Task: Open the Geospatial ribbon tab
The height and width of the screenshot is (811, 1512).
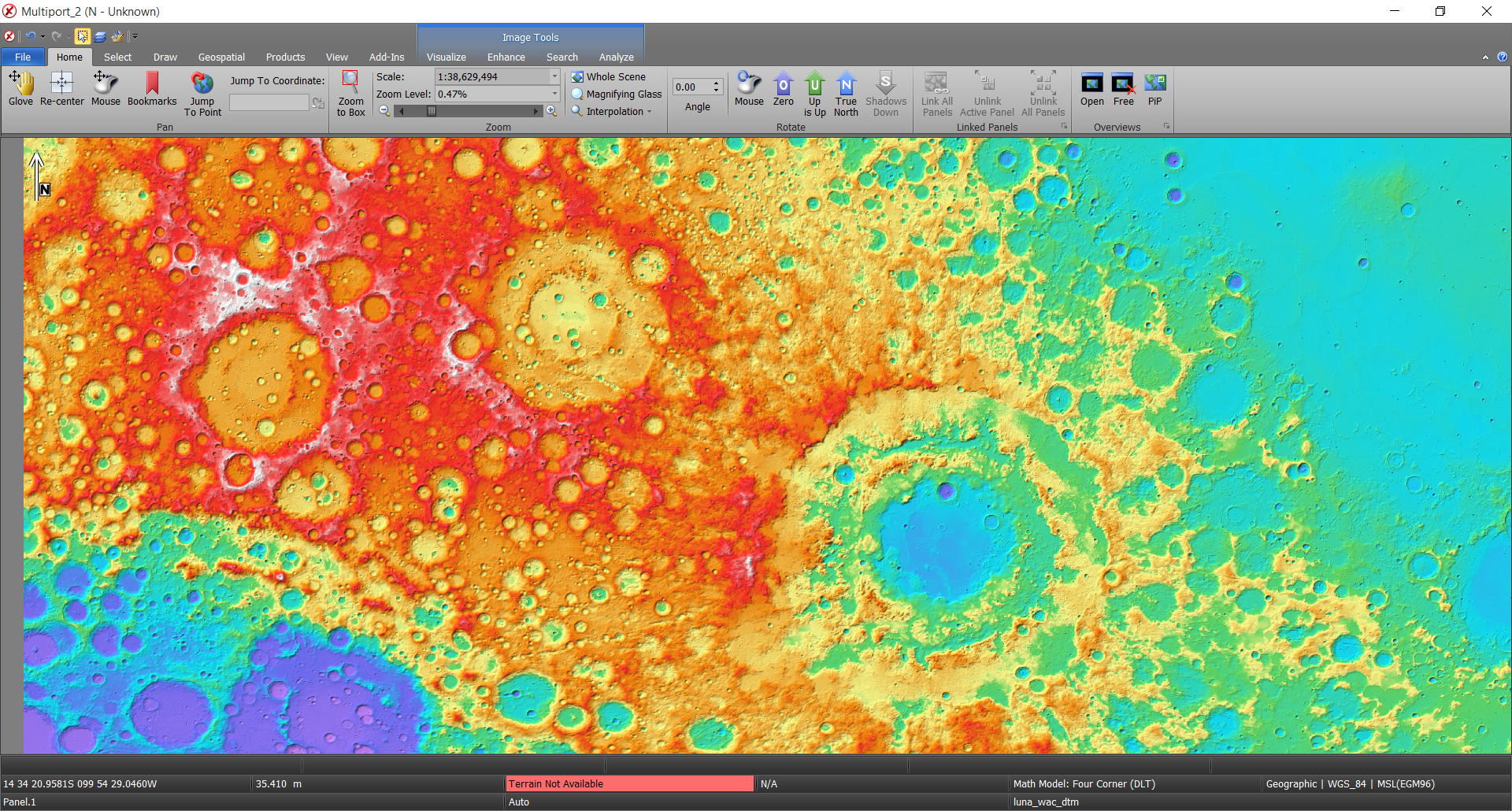Action: pos(221,57)
